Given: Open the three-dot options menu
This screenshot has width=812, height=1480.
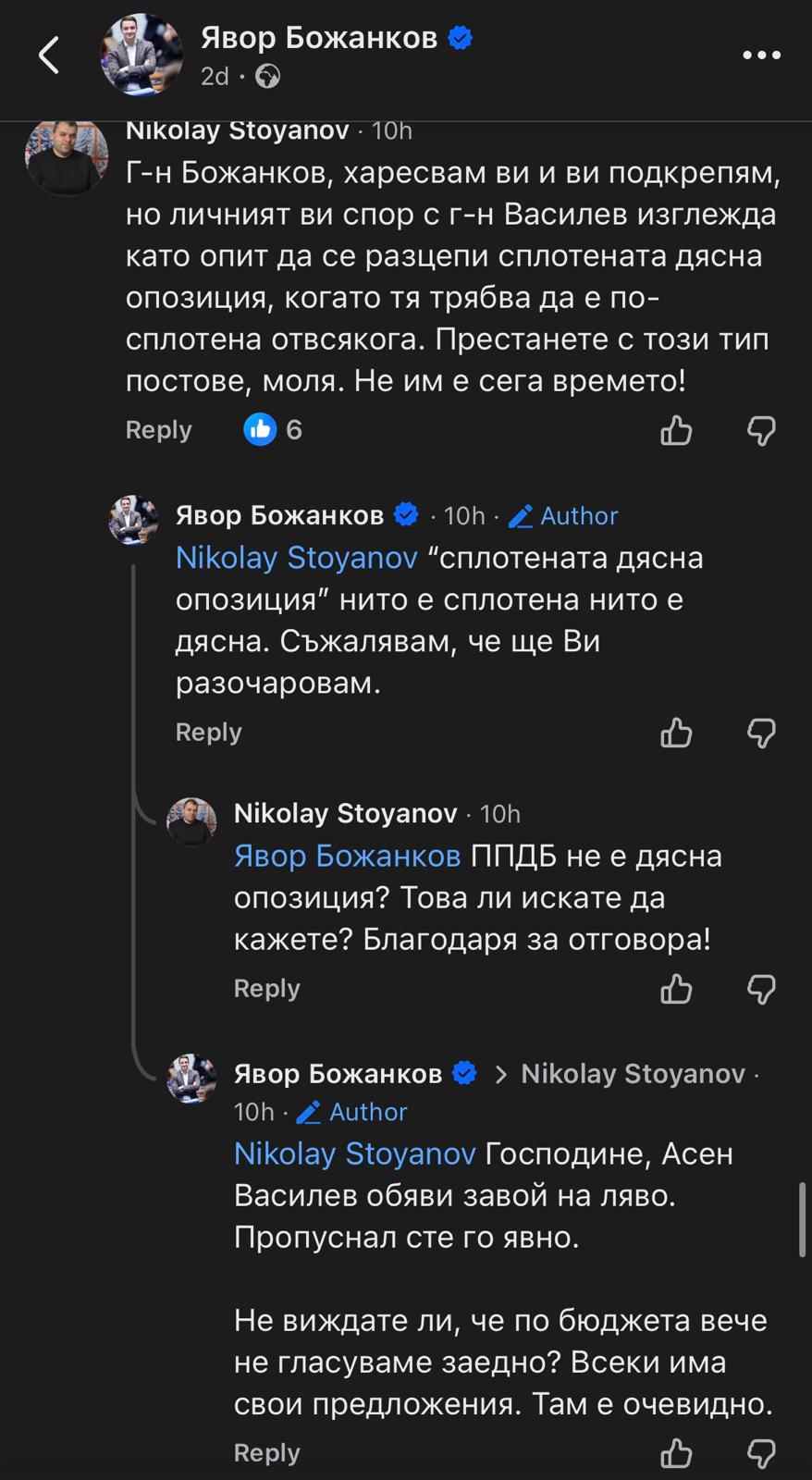Looking at the screenshot, I should pyautogui.click(x=761, y=55).
